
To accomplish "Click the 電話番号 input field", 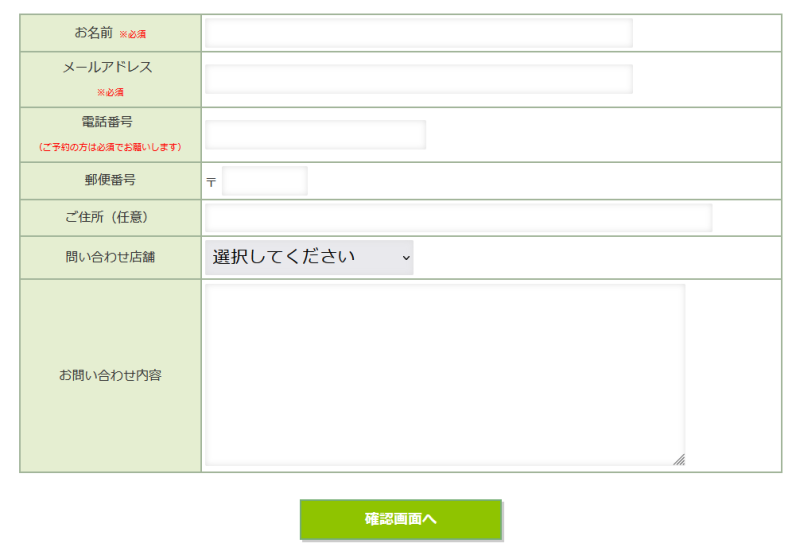I will pyautogui.click(x=315, y=135).
